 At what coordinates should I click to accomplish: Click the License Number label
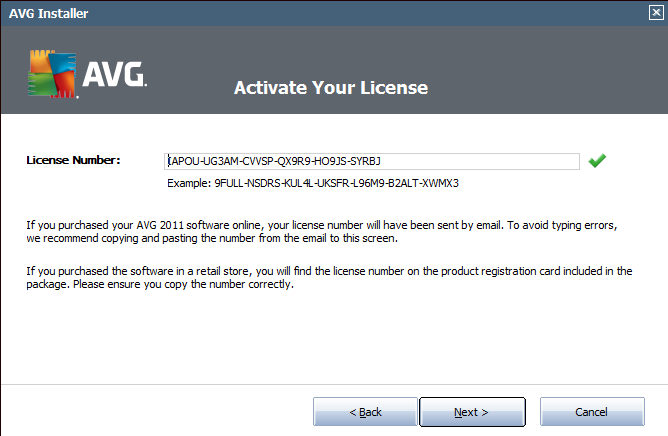[73, 160]
